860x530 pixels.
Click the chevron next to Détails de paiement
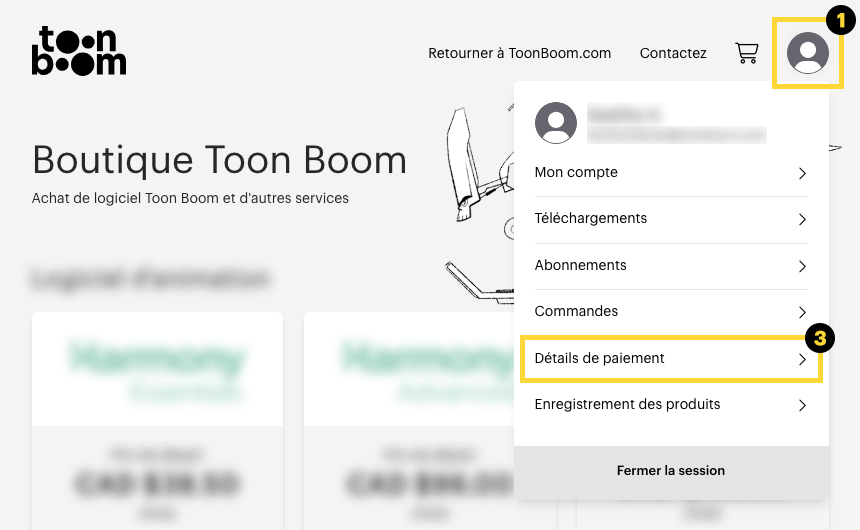click(802, 359)
